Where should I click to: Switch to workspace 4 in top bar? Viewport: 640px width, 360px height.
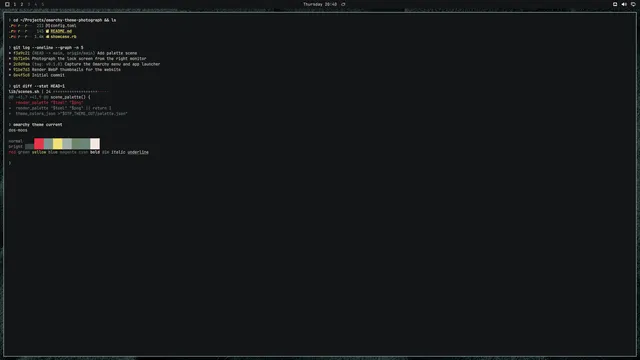tap(36, 4)
